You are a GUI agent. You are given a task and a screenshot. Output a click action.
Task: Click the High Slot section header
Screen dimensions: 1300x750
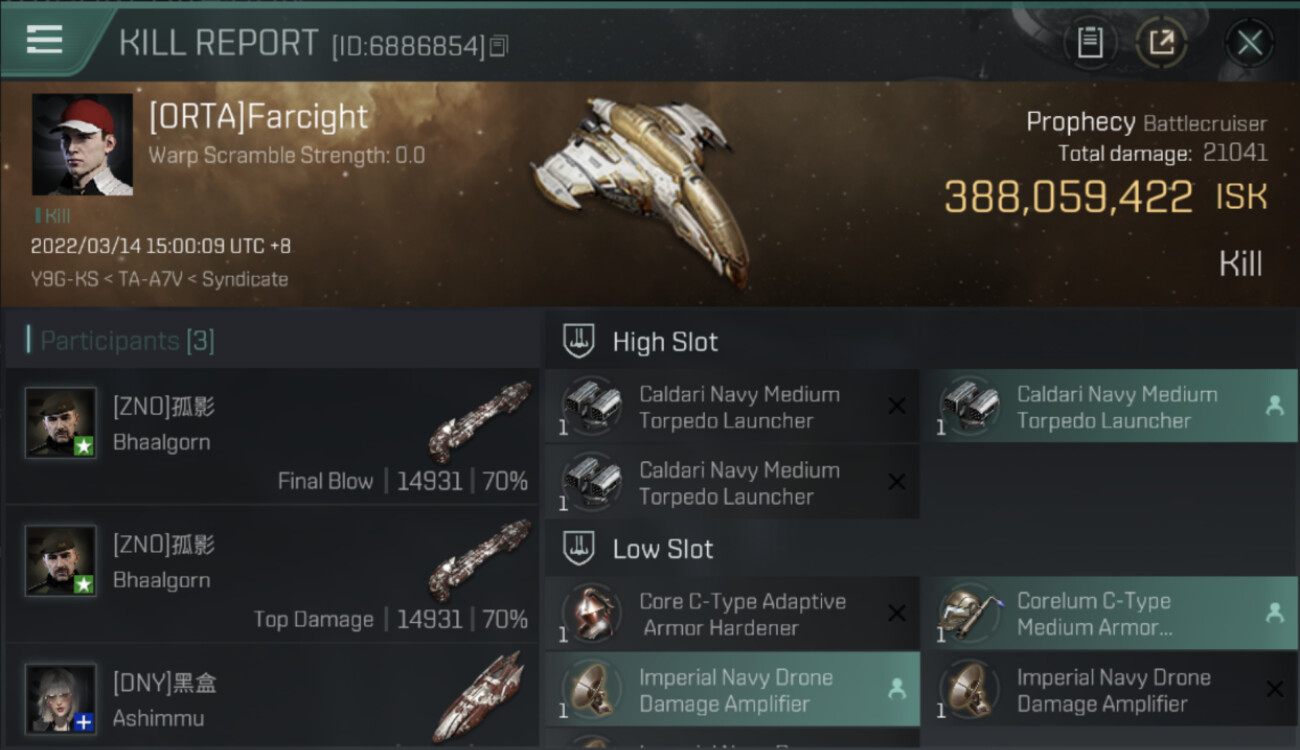(x=665, y=342)
